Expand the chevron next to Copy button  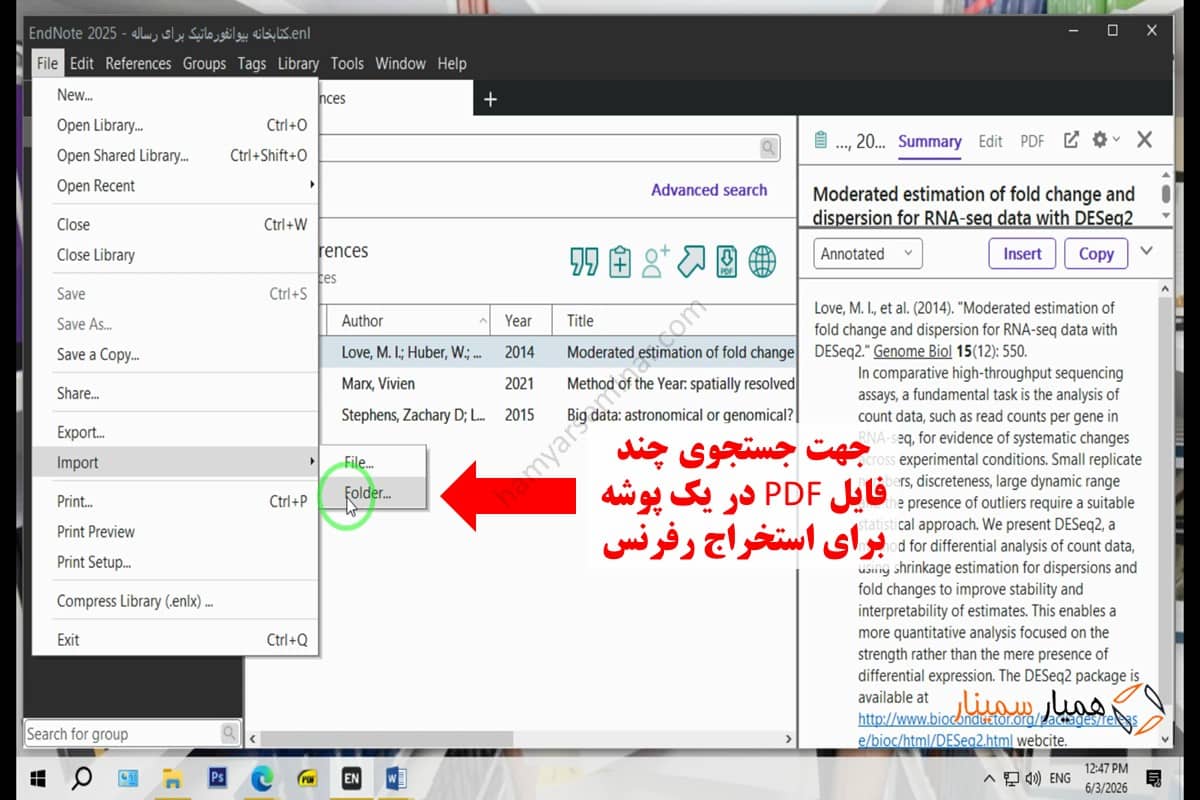[x=1147, y=251]
